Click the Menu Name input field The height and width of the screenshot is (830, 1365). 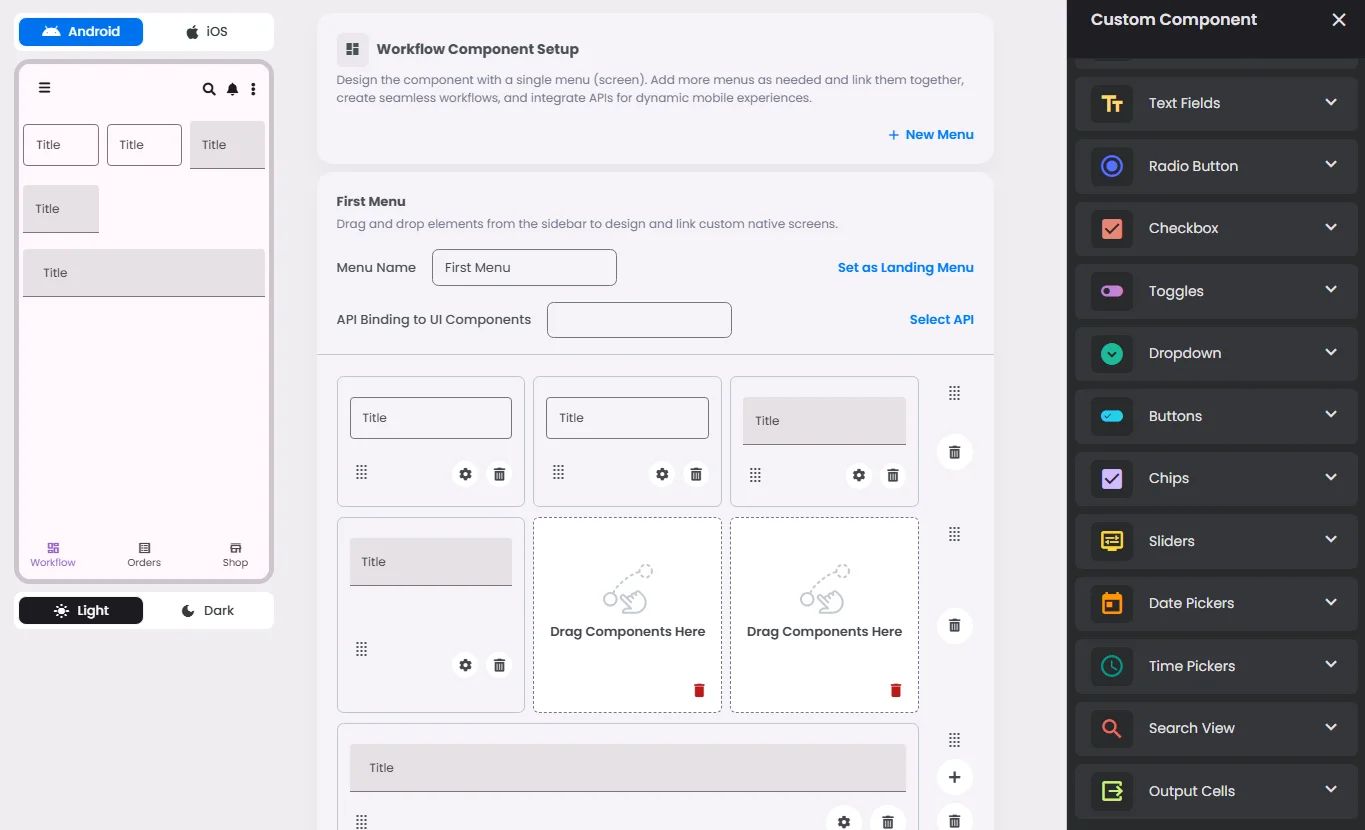click(x=524, y=267)
